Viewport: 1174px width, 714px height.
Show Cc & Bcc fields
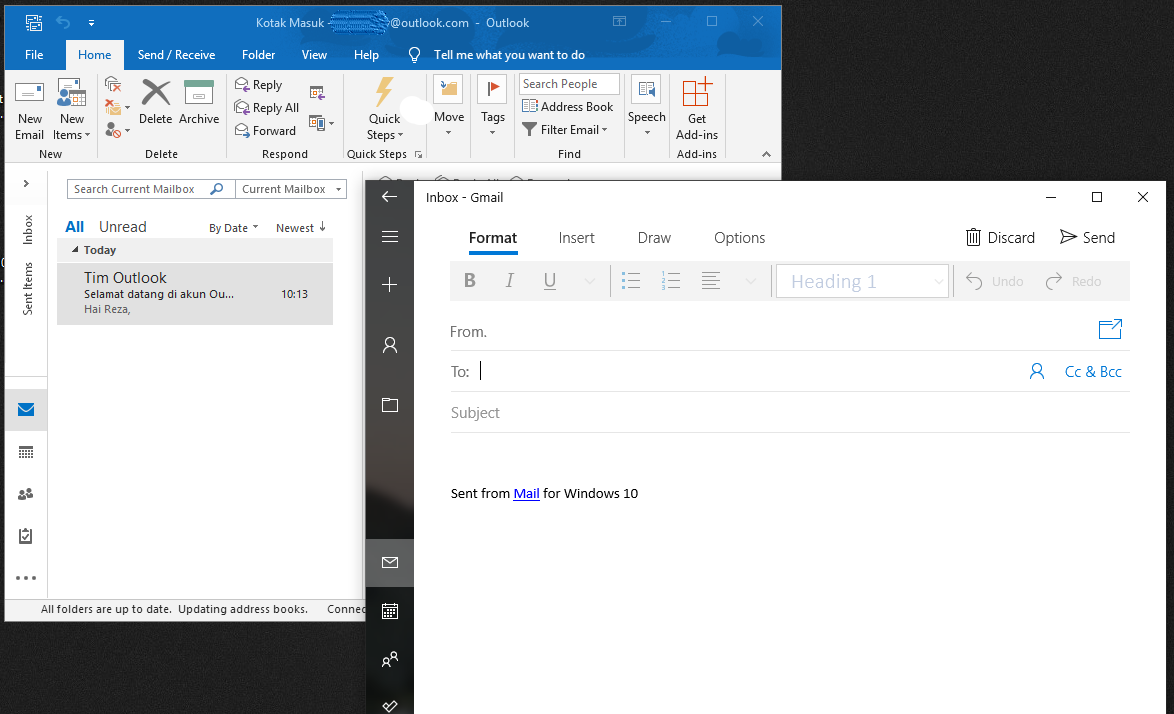coord(1093,371)
